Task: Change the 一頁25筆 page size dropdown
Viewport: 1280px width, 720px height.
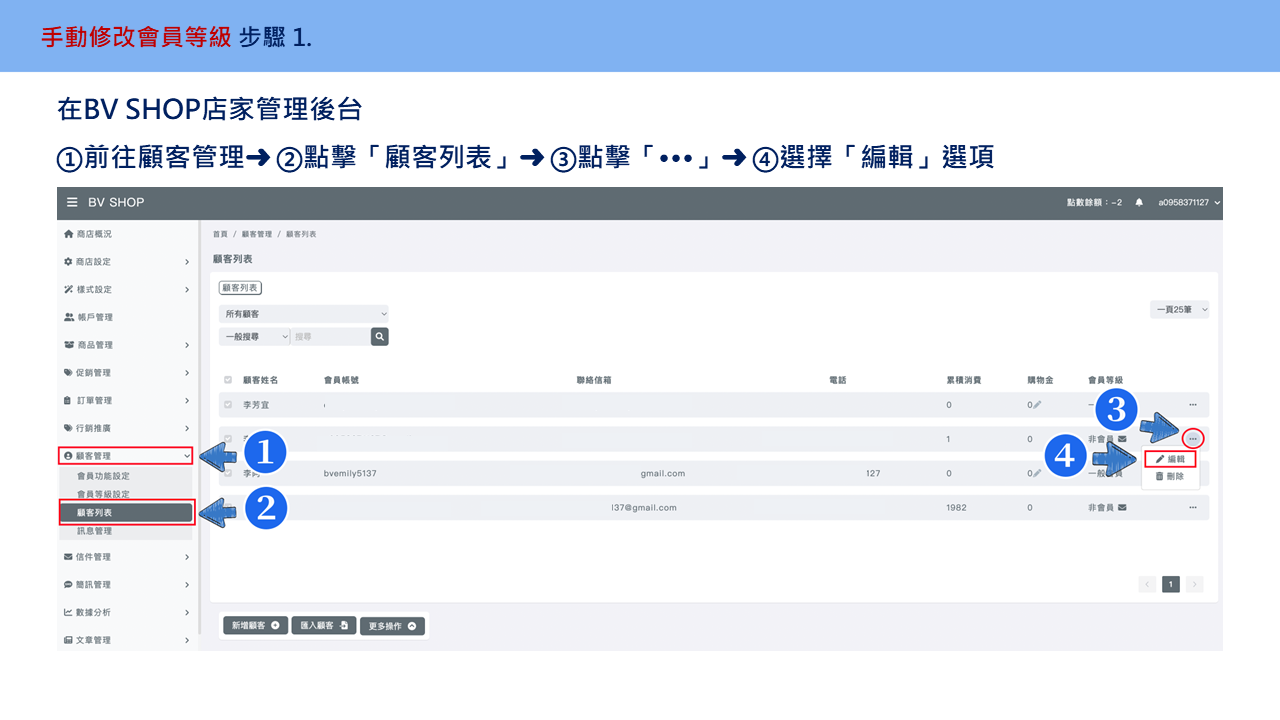Action: 1180,310
